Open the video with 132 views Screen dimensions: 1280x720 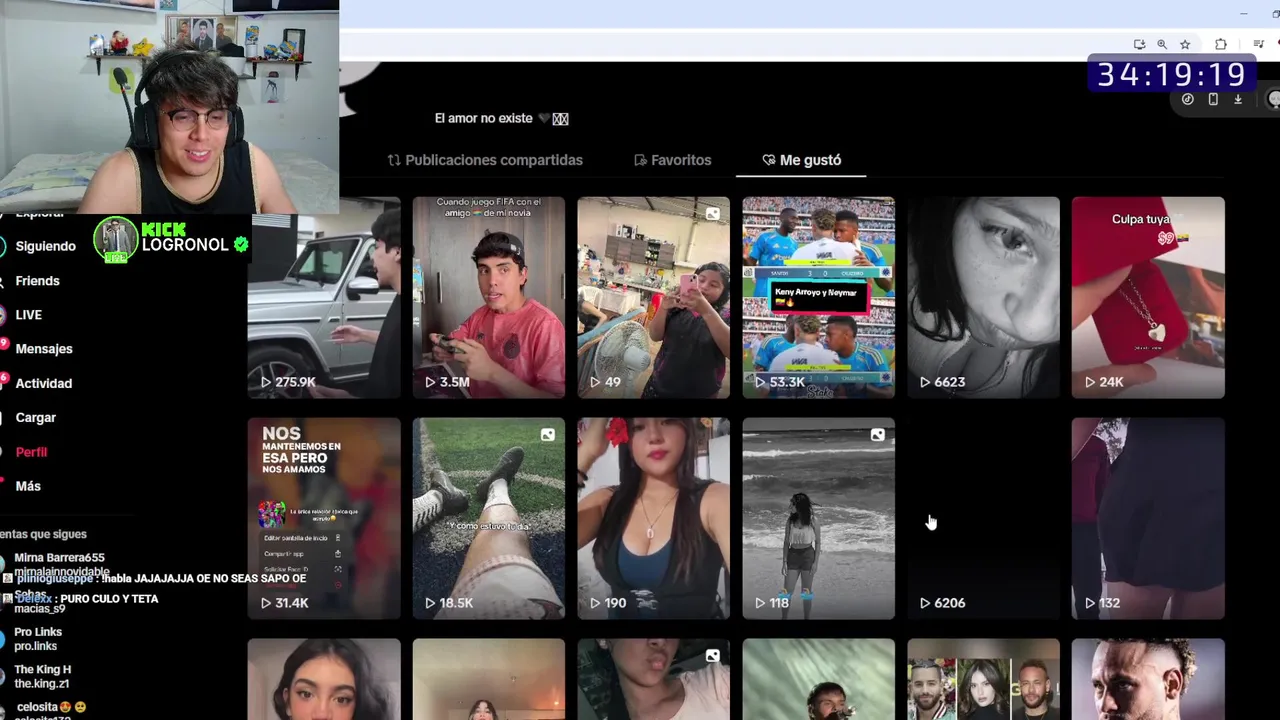pos(1148,518)
